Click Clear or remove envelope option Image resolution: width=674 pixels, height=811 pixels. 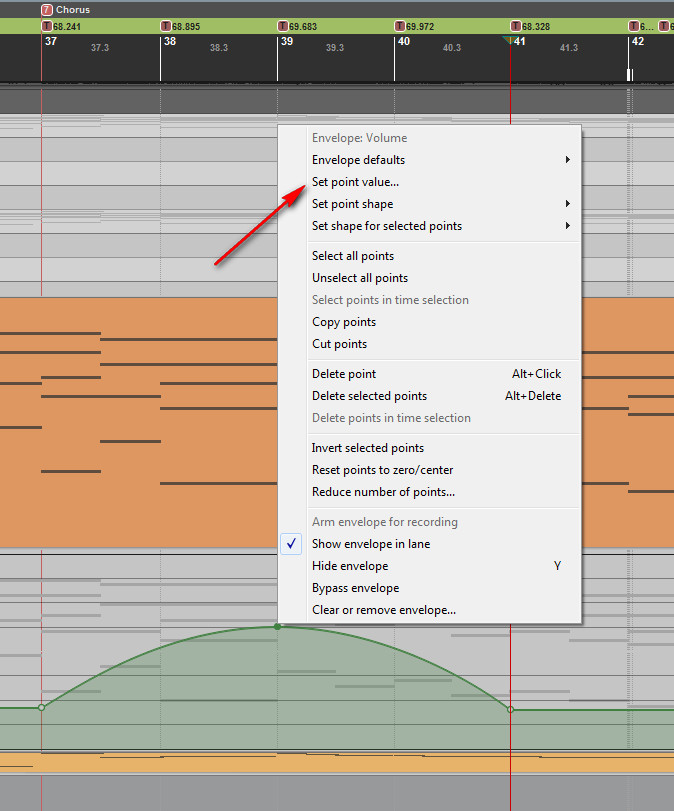(384, 610)
